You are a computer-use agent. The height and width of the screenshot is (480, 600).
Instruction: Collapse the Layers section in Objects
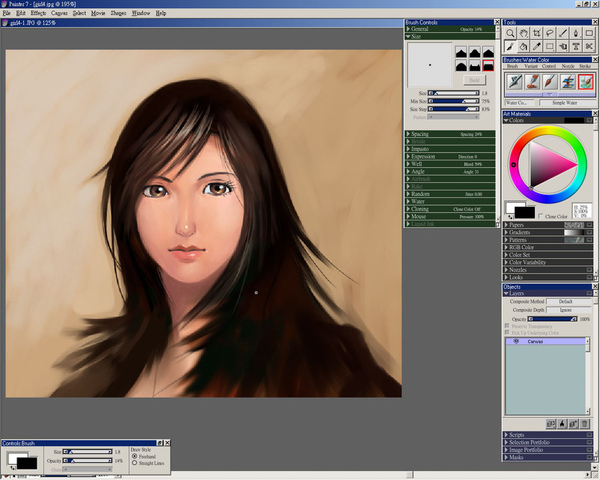pyautogui.click(x=506, y=294)
